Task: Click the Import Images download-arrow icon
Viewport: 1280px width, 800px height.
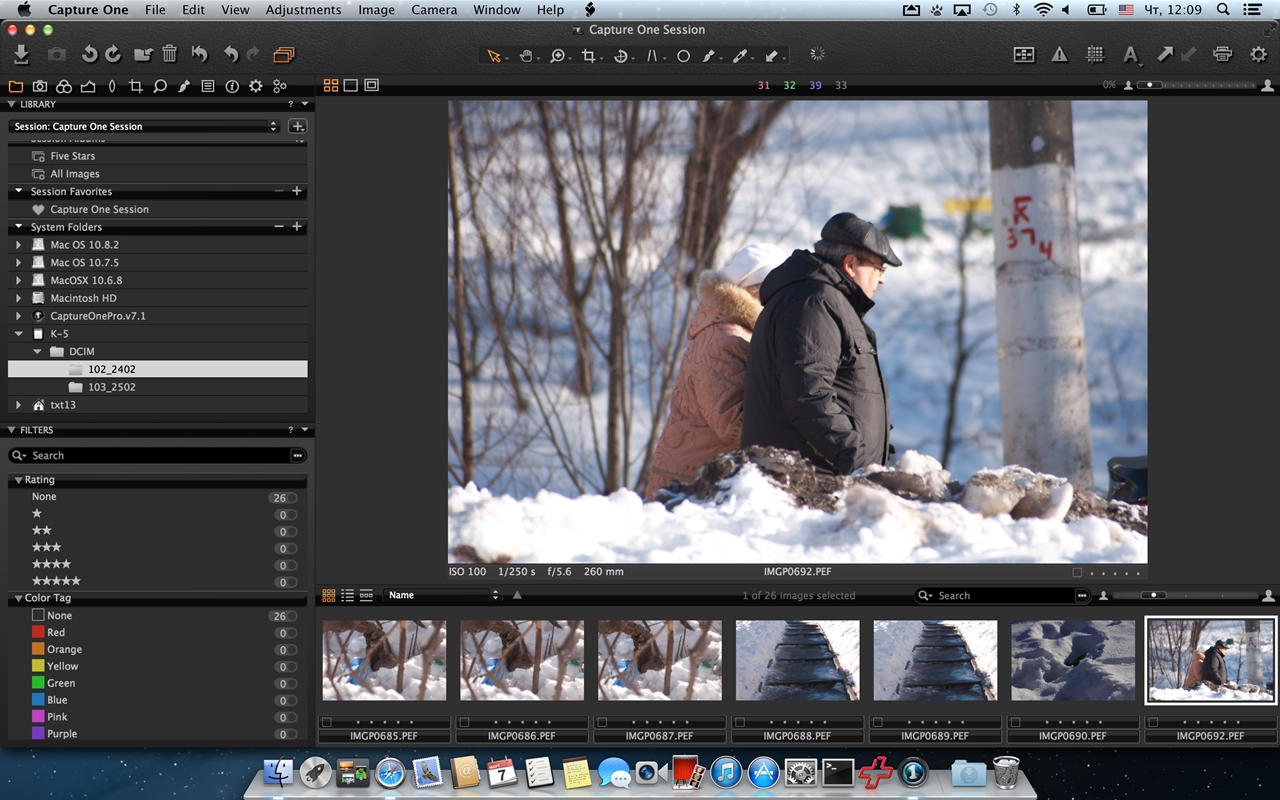Action: tap(21, 55)
